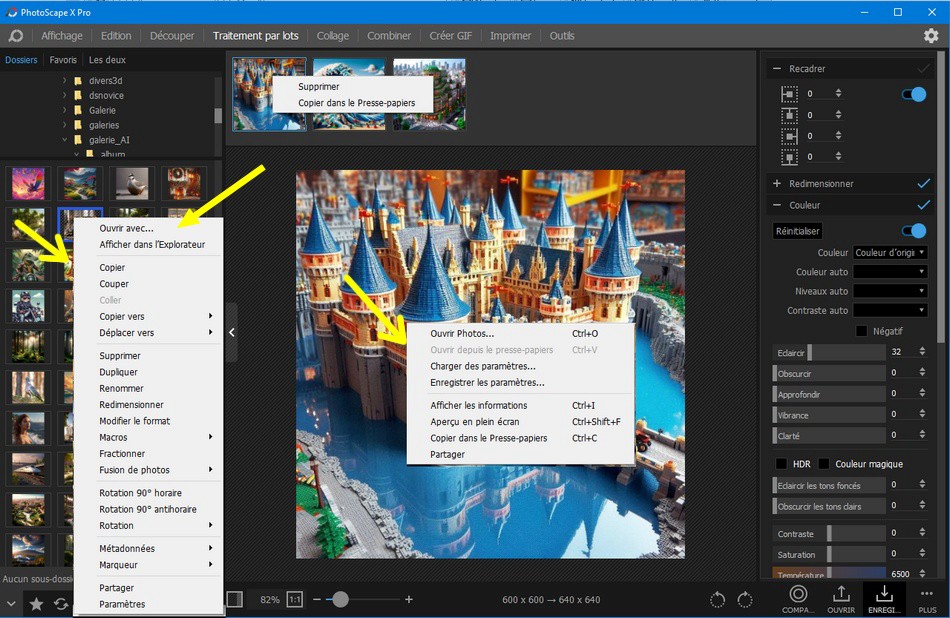Select the city image in the batch strip

click(429, 94)
